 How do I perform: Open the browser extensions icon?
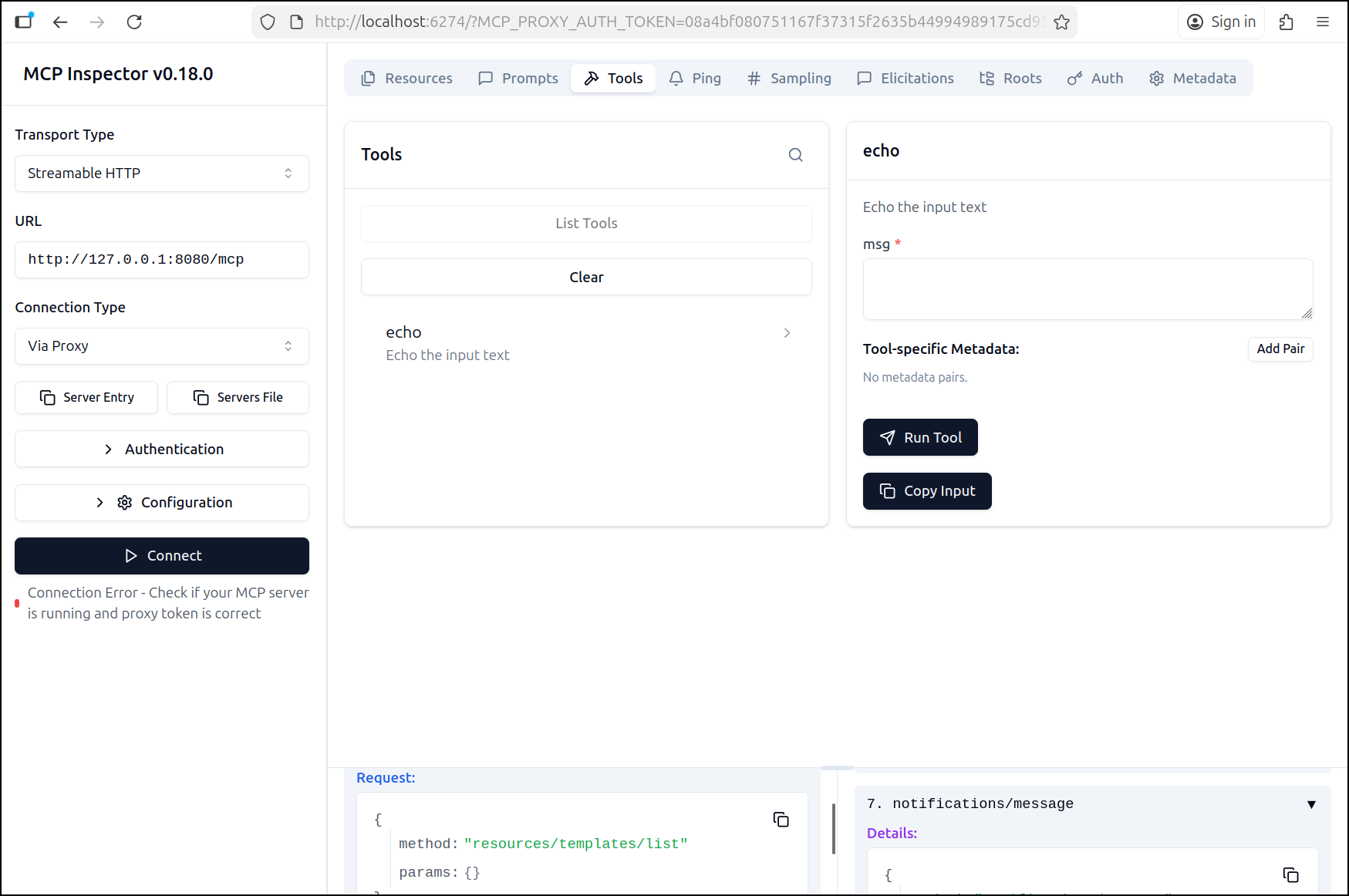pyautogui.click(x=1286, y=22)
